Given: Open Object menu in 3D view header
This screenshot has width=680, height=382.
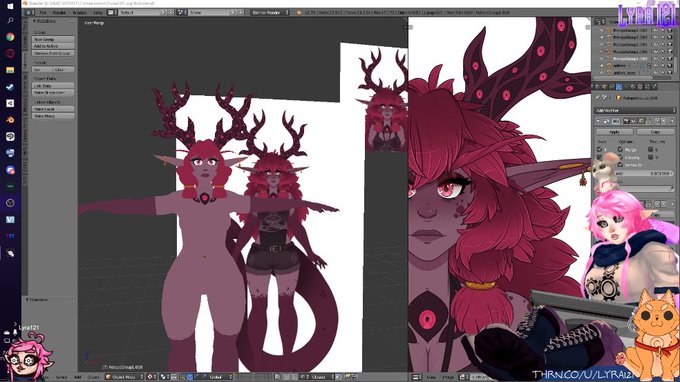Looking at the screenshot, I should click(x=94, y=377).
